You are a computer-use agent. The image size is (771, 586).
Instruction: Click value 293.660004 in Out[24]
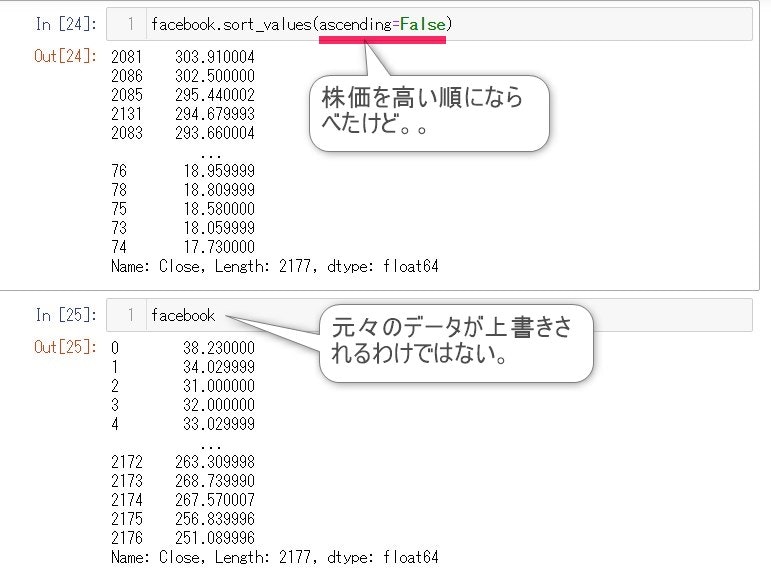point(215,133)
